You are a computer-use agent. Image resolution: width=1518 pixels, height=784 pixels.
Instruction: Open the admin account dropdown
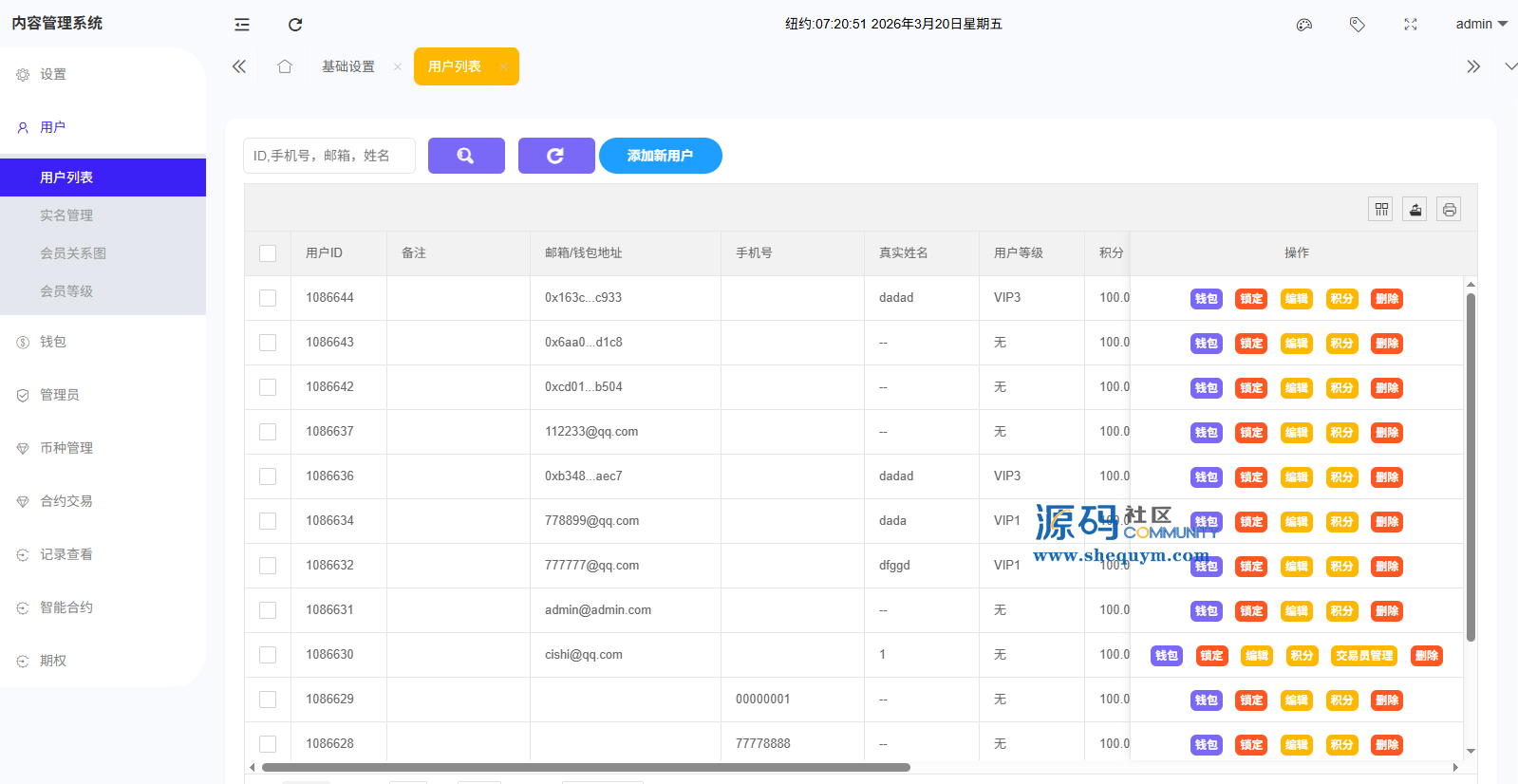coord(1480,25)
